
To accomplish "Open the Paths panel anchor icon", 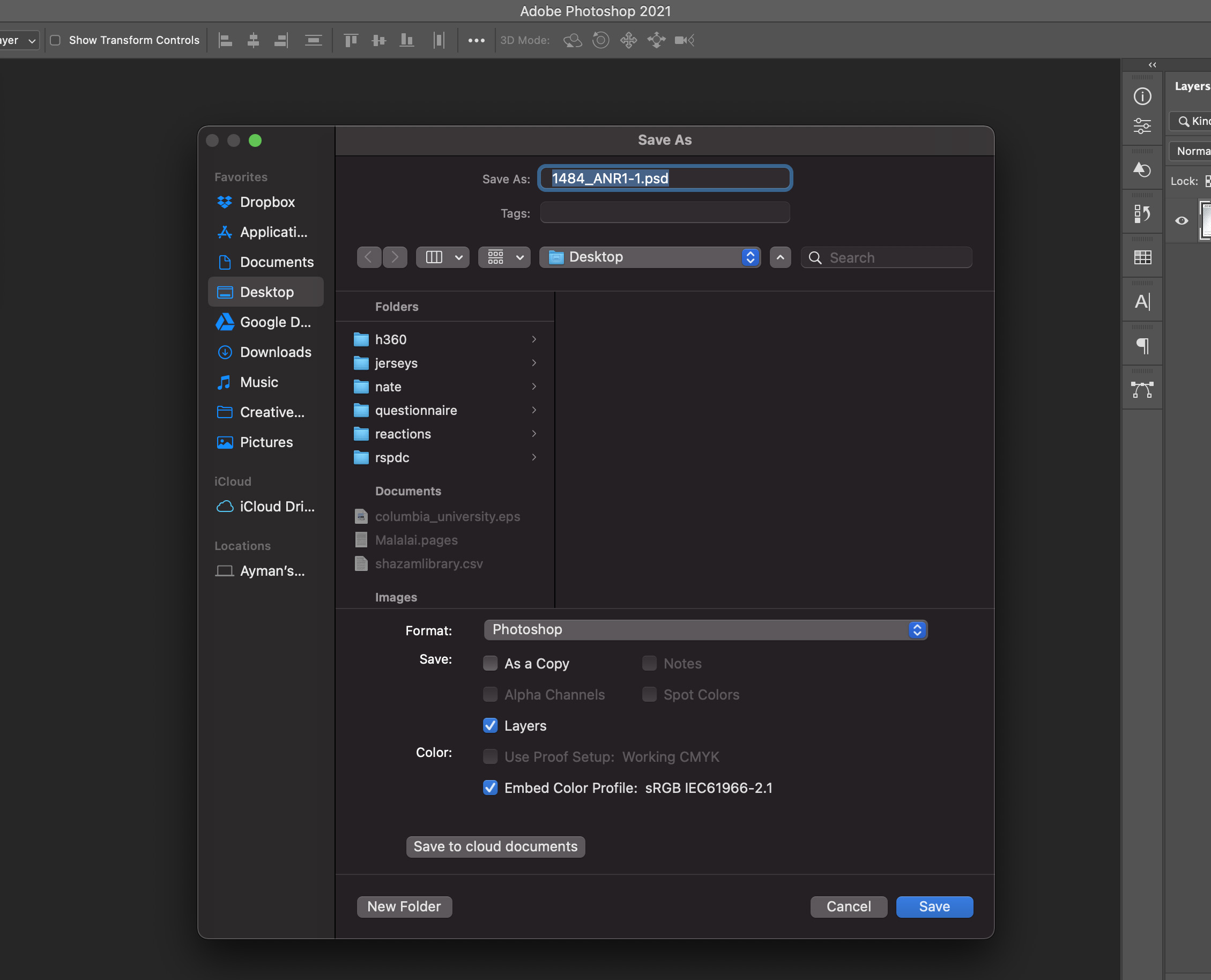I will [1142, 388].
